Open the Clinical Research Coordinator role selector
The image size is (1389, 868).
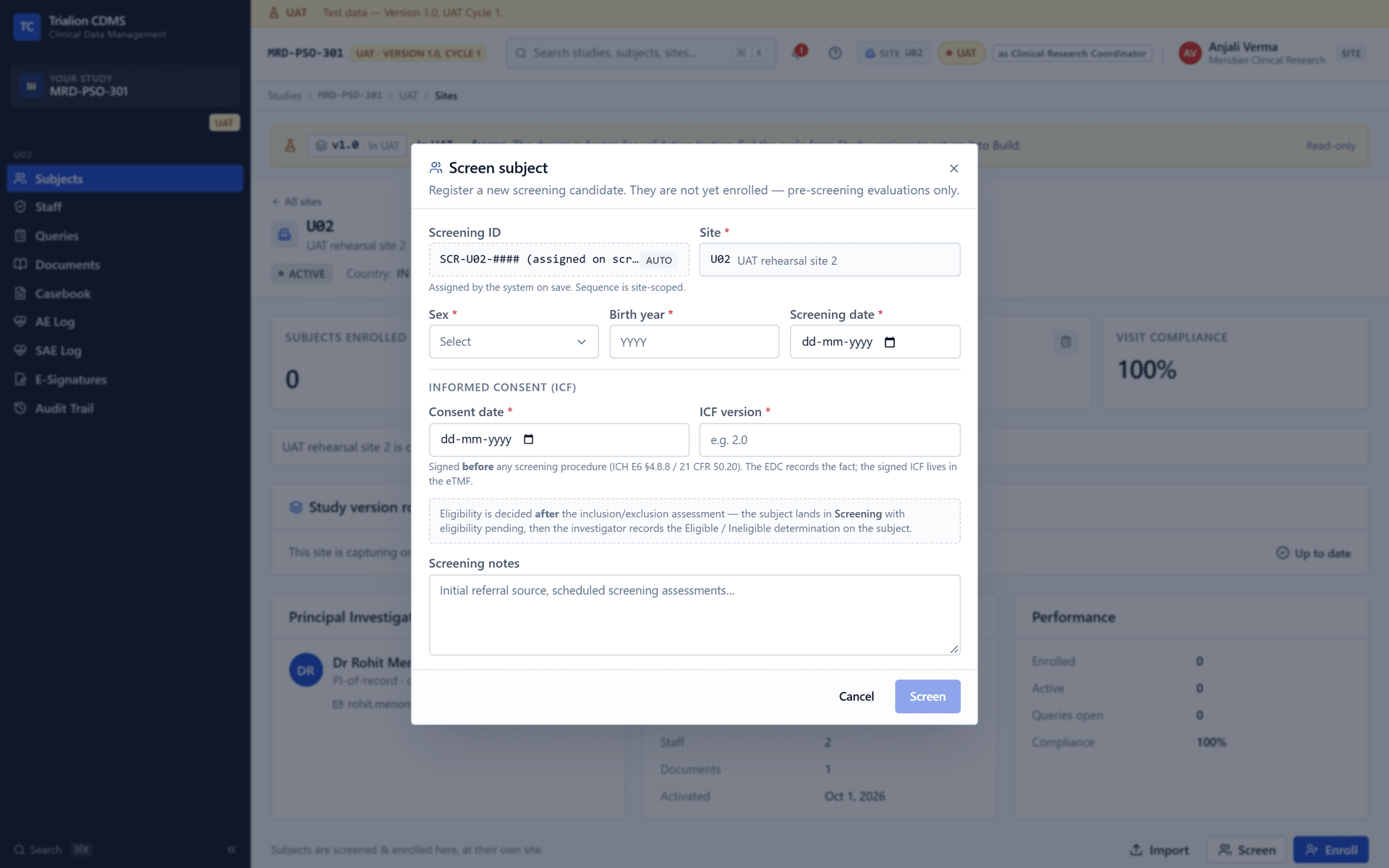(x=1072, y=53)
